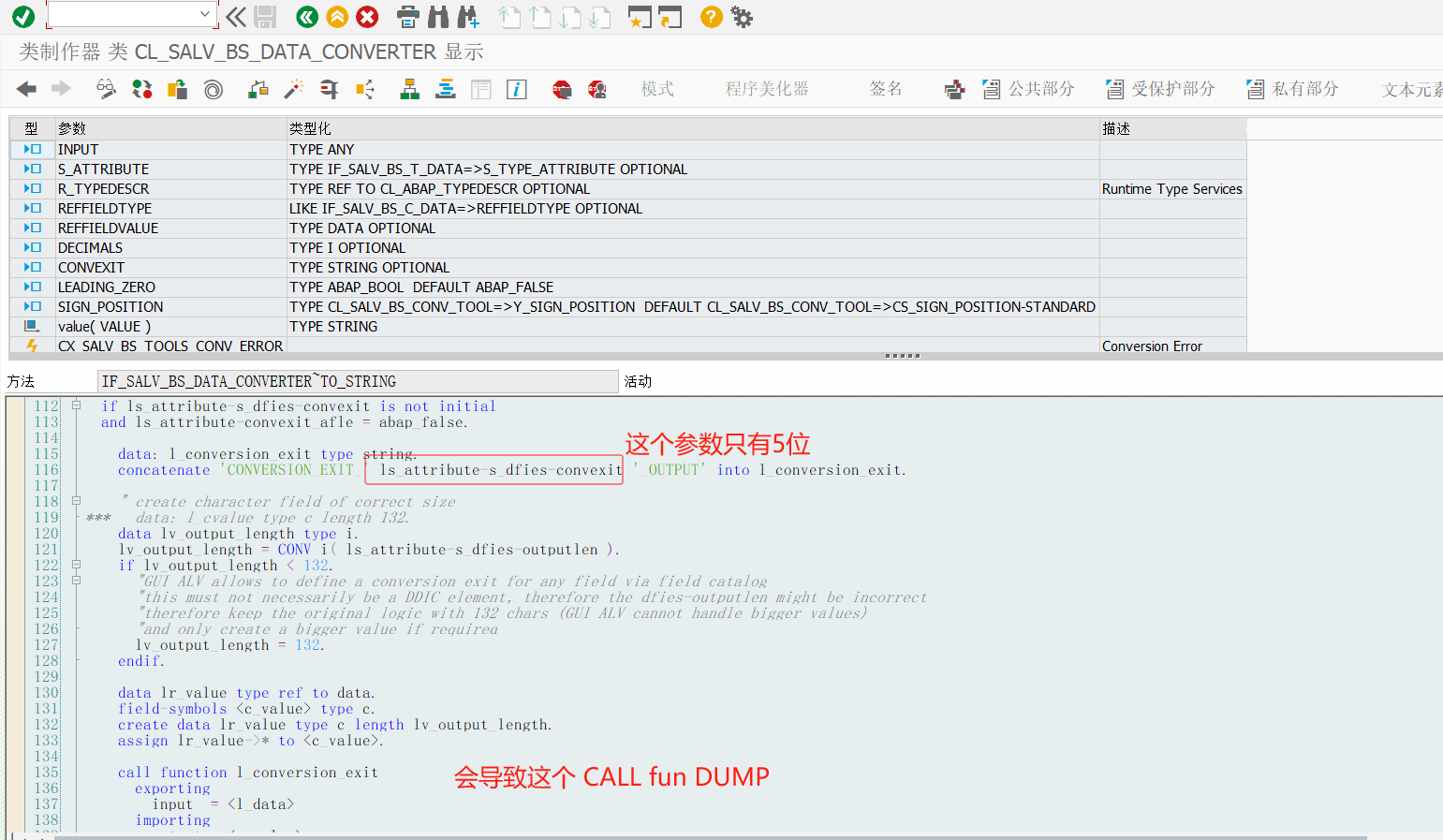This screenshot has height=840, width=1443.
Task: Click the yellow Exit icon
Action: [x=337, y=16]
